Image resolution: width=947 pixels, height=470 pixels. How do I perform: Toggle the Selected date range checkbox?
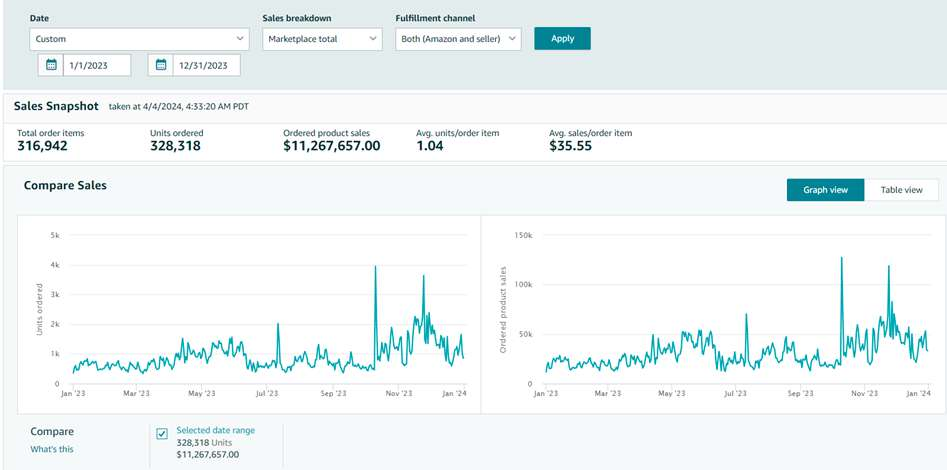pyautogui.click(x=162, y=433)
